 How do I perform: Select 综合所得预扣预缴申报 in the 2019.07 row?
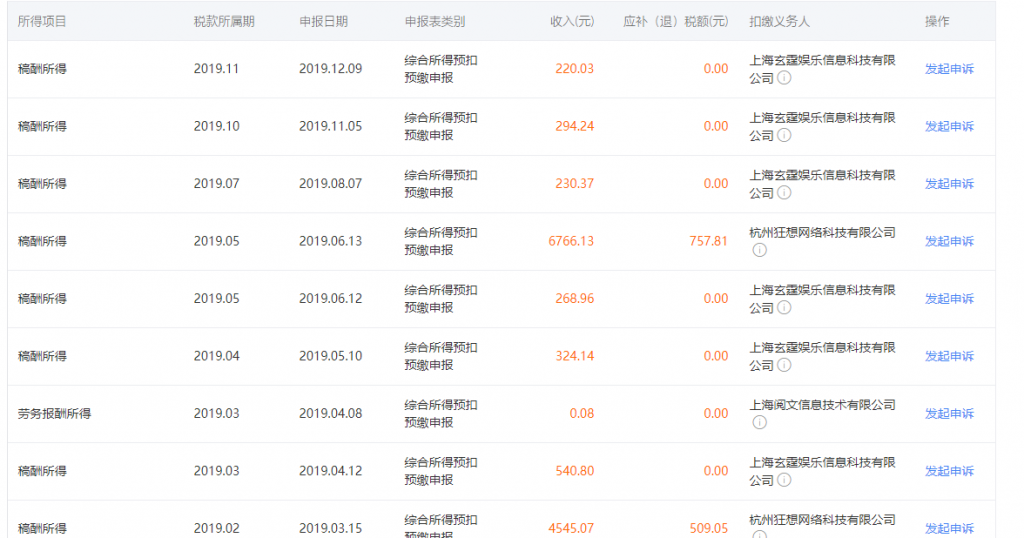441,183
